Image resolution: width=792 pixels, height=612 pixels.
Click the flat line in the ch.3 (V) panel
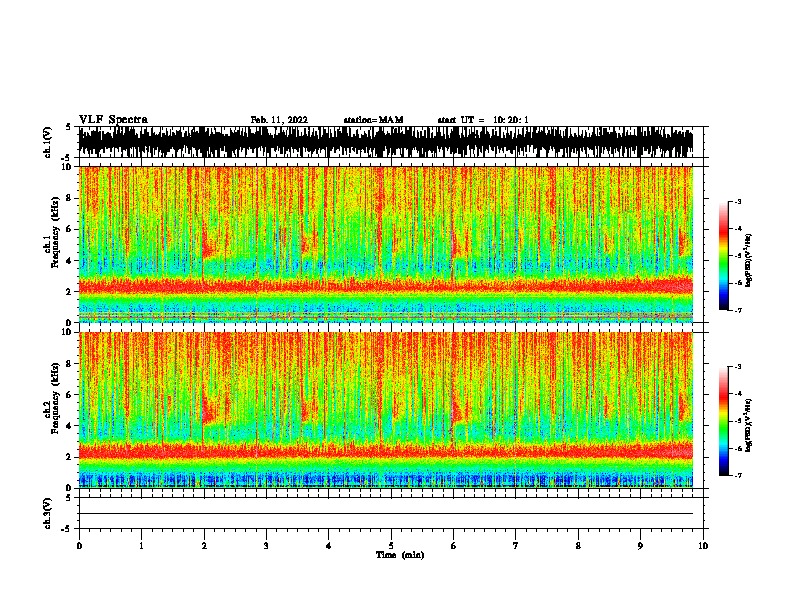[x=386, y=514]
